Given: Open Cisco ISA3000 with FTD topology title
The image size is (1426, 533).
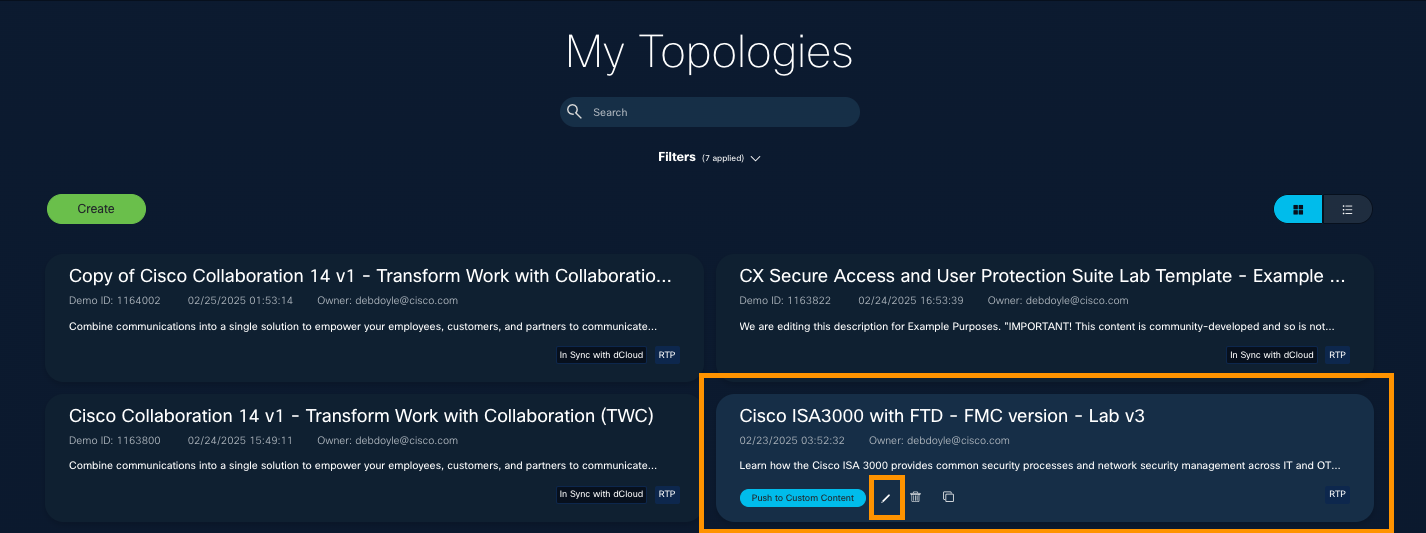Looking at the screenshot, I should (942, 416).
